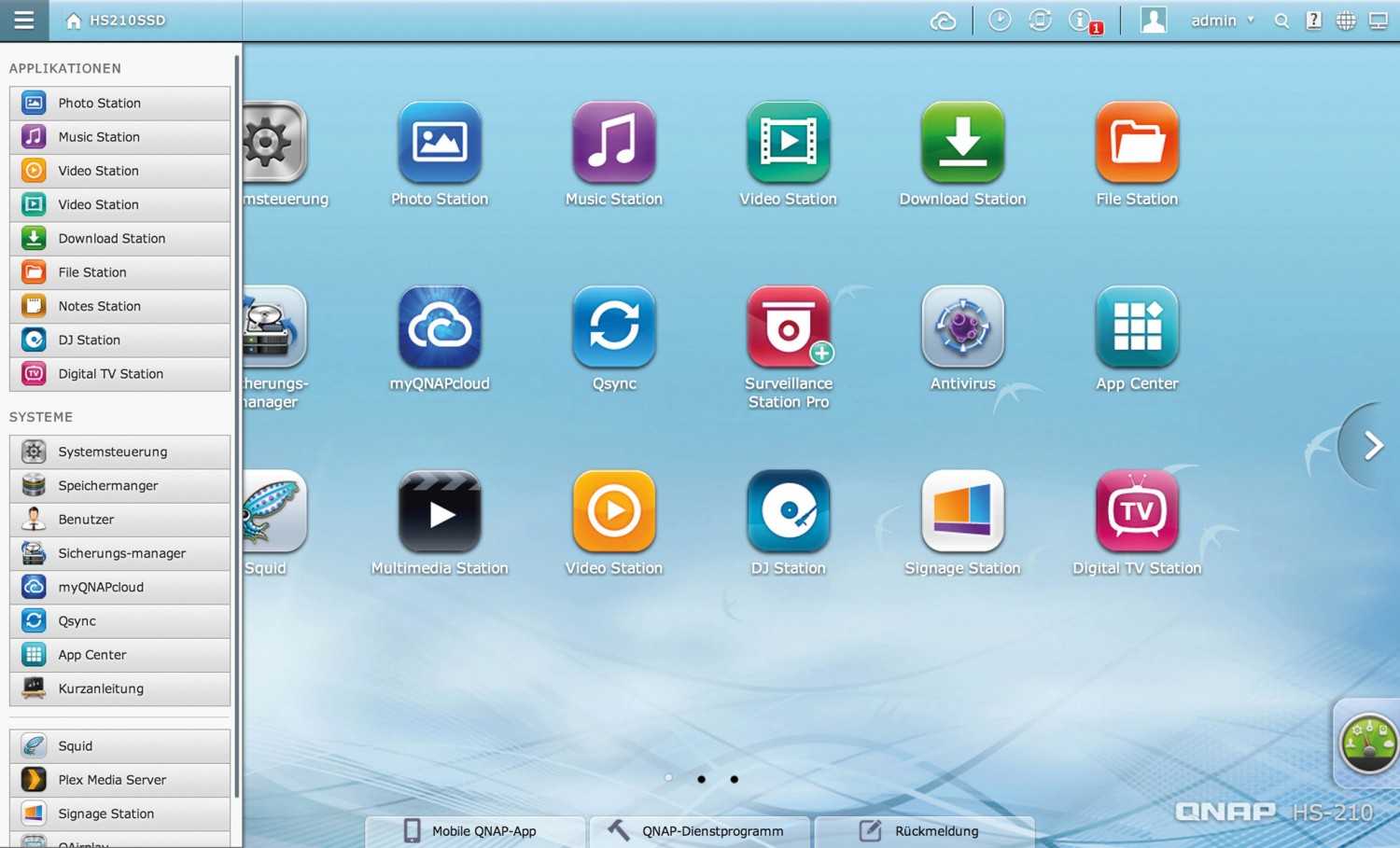Open search via the magnifier icon
This screenshot has width=1400, height=848.
point(1281,21)
